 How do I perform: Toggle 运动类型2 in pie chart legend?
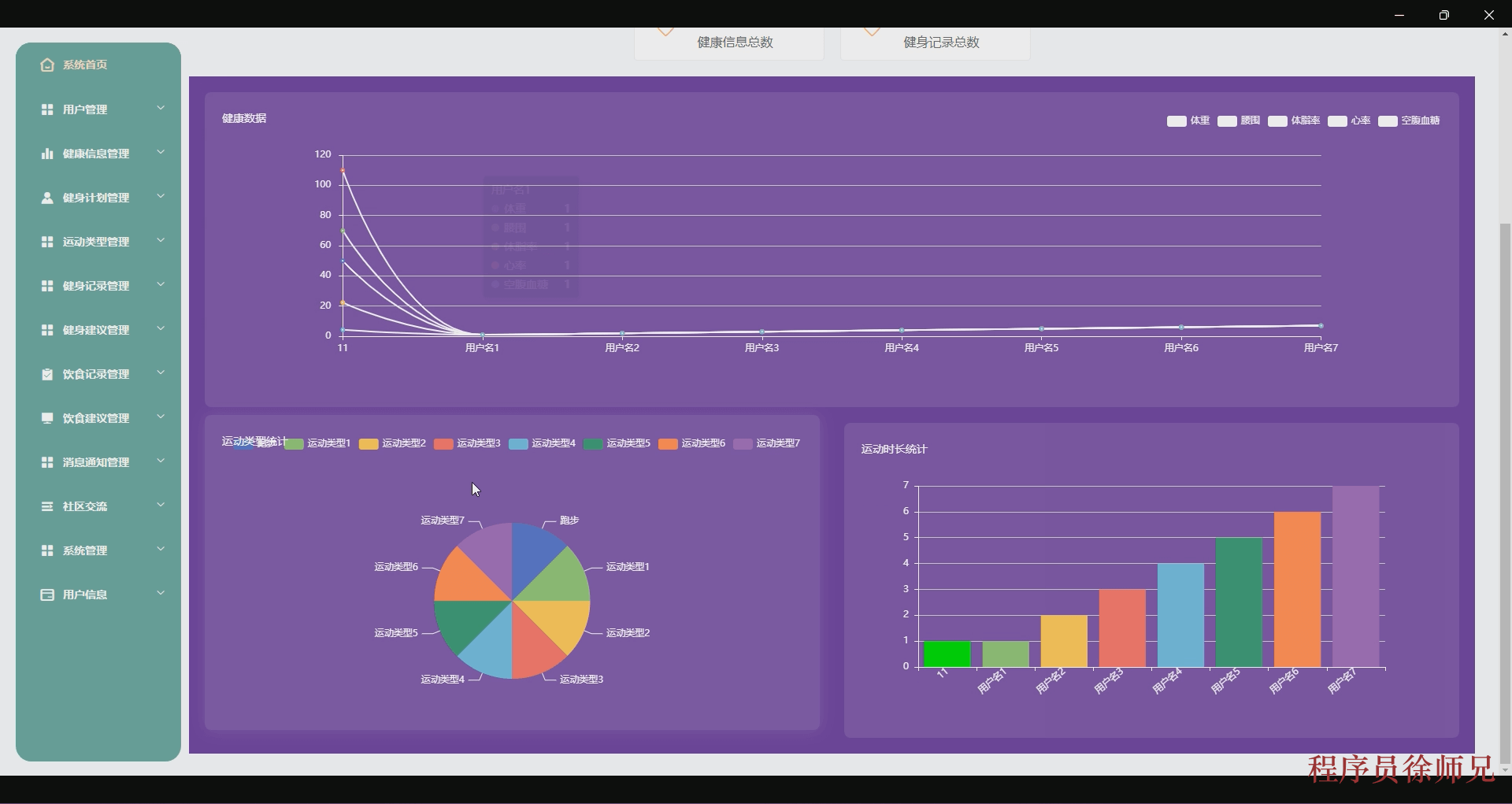coord(392,443)
